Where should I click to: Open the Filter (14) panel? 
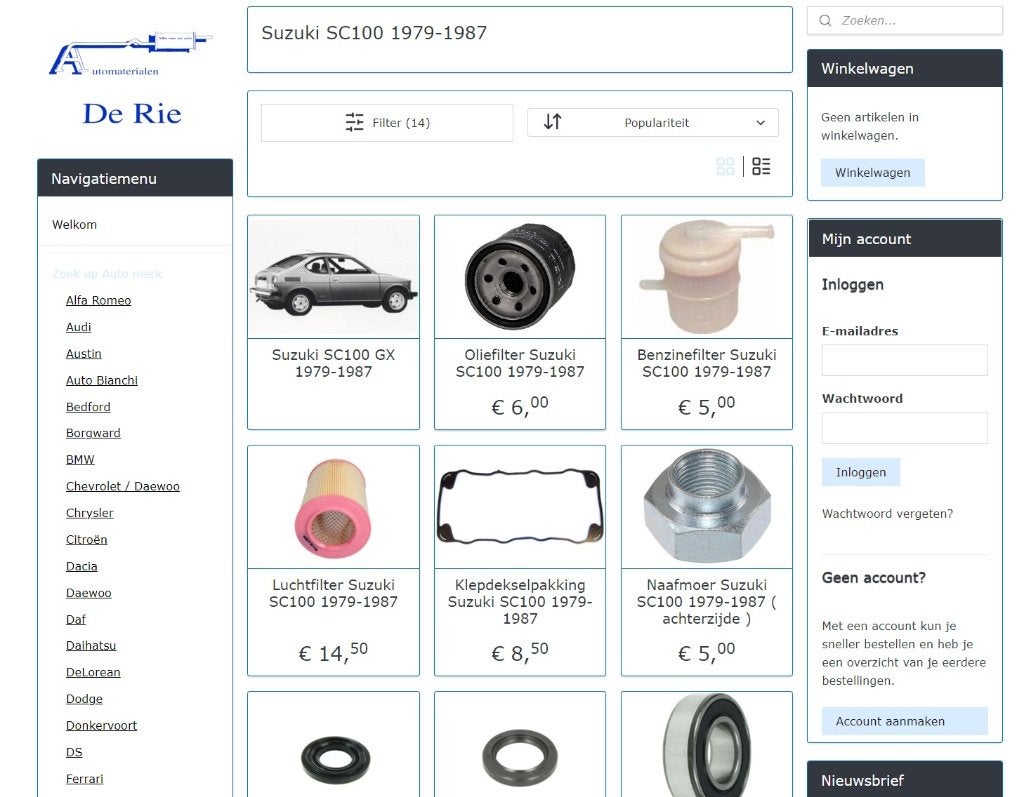tap(387, 122)
